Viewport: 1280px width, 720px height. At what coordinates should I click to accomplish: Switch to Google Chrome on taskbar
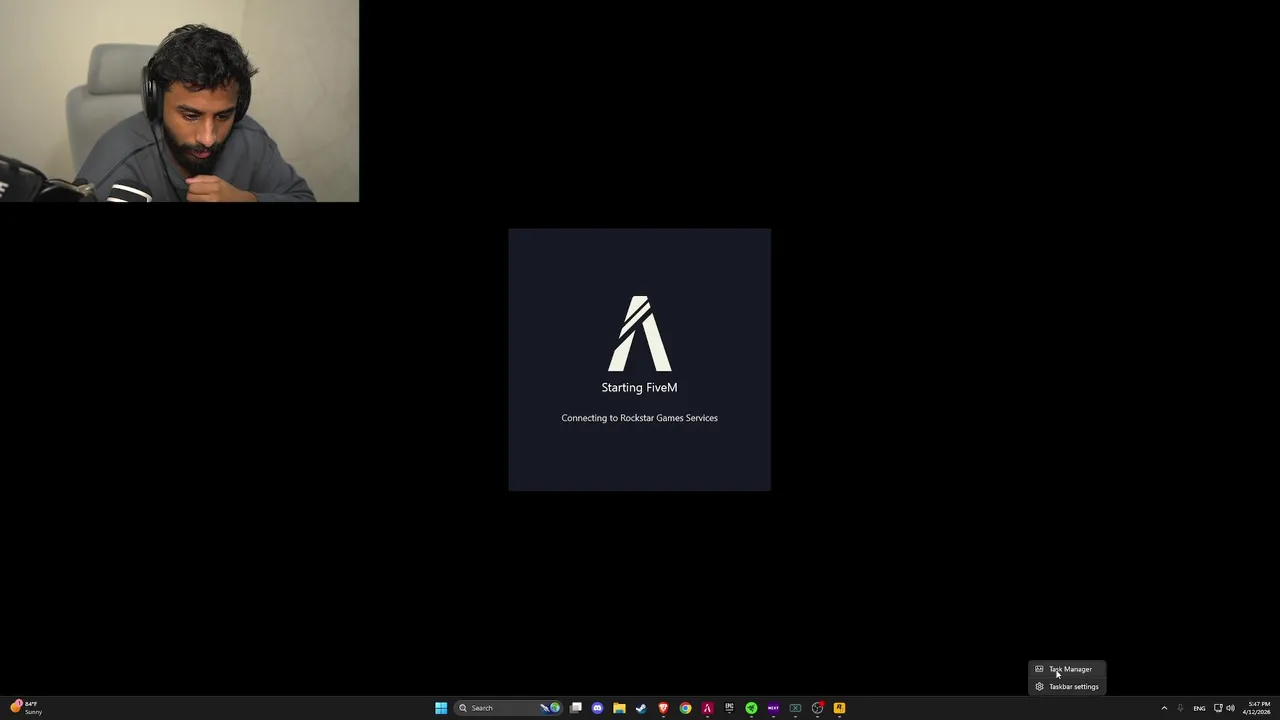tap(685, 708)
